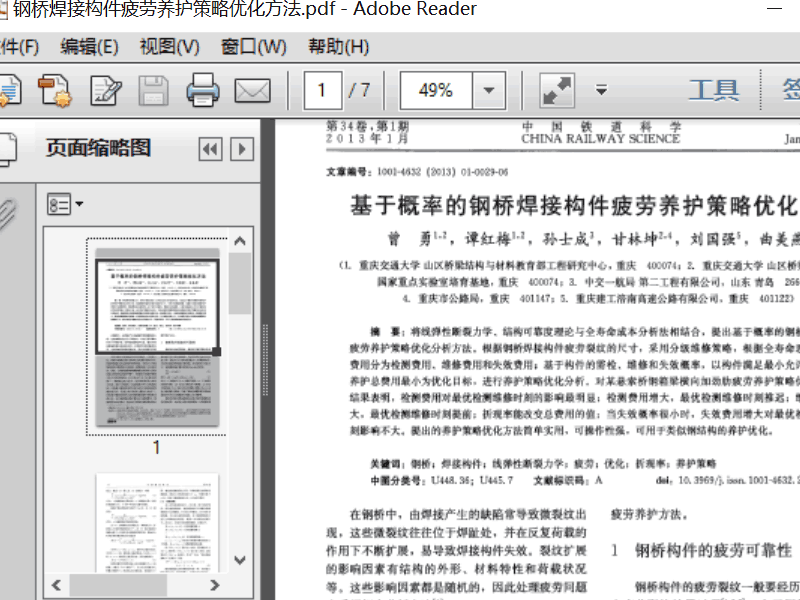Select page 2 thumbnail
Viewport: 800px width, 600px height.
[x=157, y=522]
